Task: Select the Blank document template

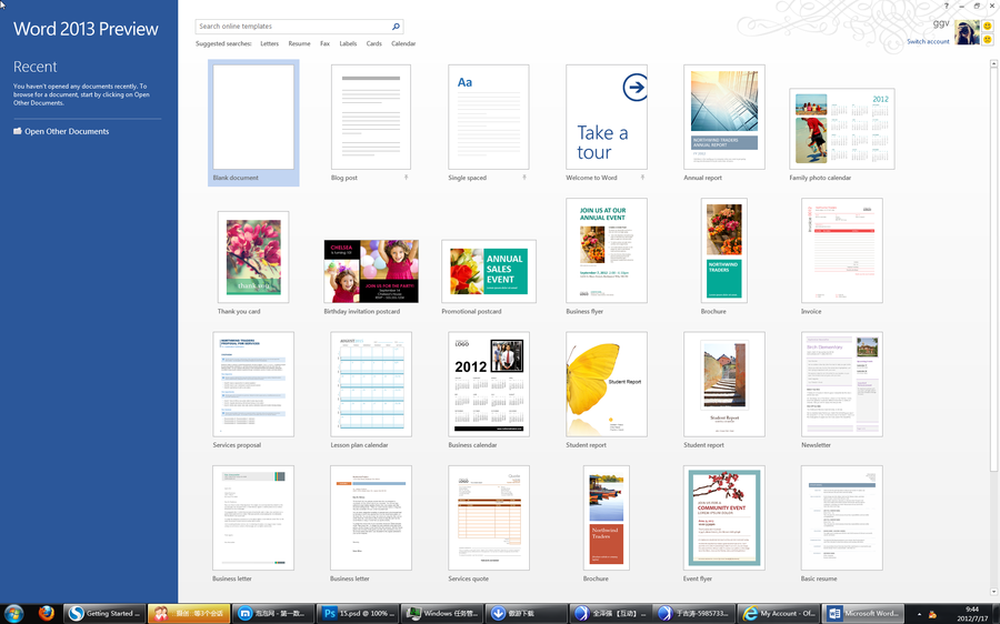Action: pos(253,123)
